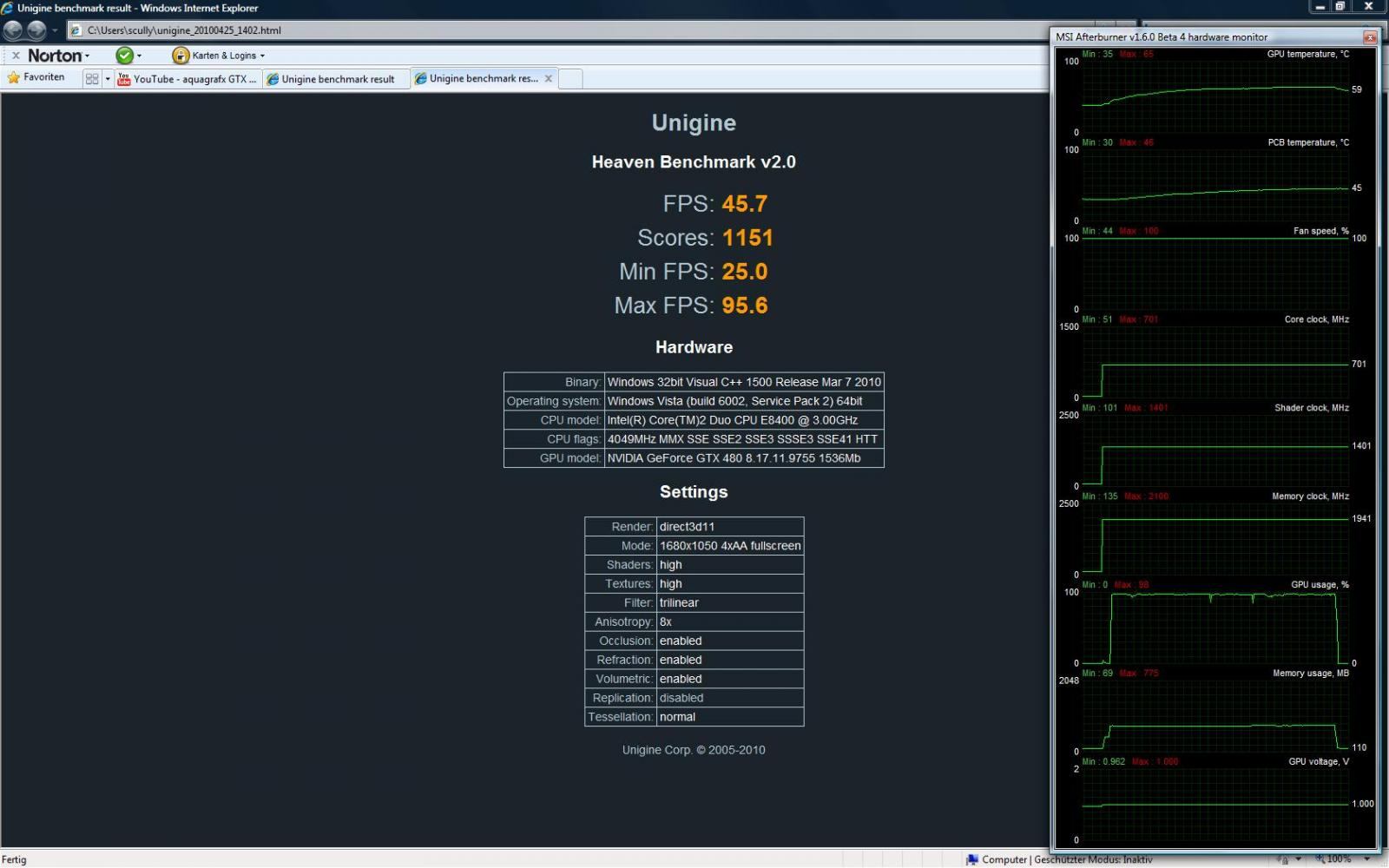Click the Binary cell Windows 32bit Visual C++
This screenshot has width=1389, height=868.
coord(744,382)
